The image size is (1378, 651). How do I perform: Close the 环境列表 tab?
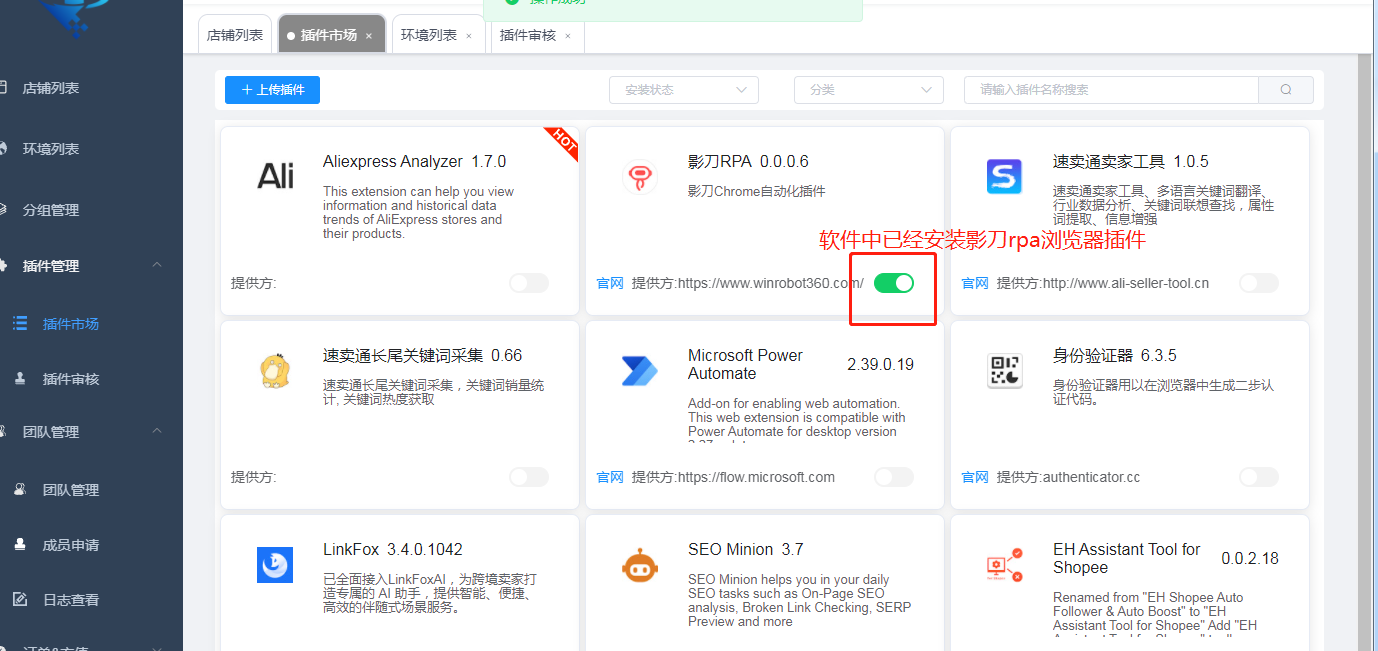pyautogui.click(x=469, y=36)
